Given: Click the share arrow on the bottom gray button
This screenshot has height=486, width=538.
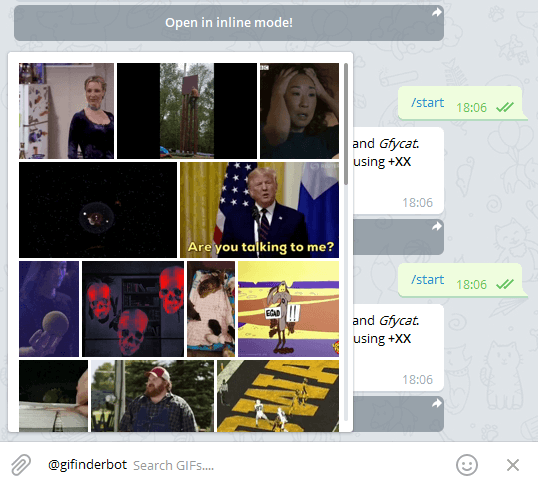Looking at the screenshot, I should point(436,403).
